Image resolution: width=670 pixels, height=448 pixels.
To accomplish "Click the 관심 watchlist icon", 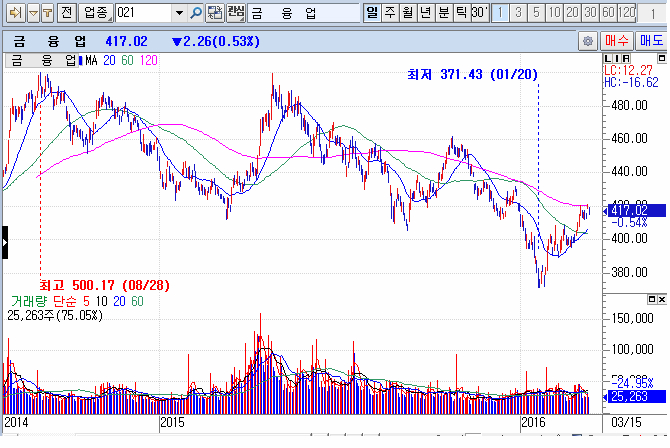I will [x=235, y=13].
